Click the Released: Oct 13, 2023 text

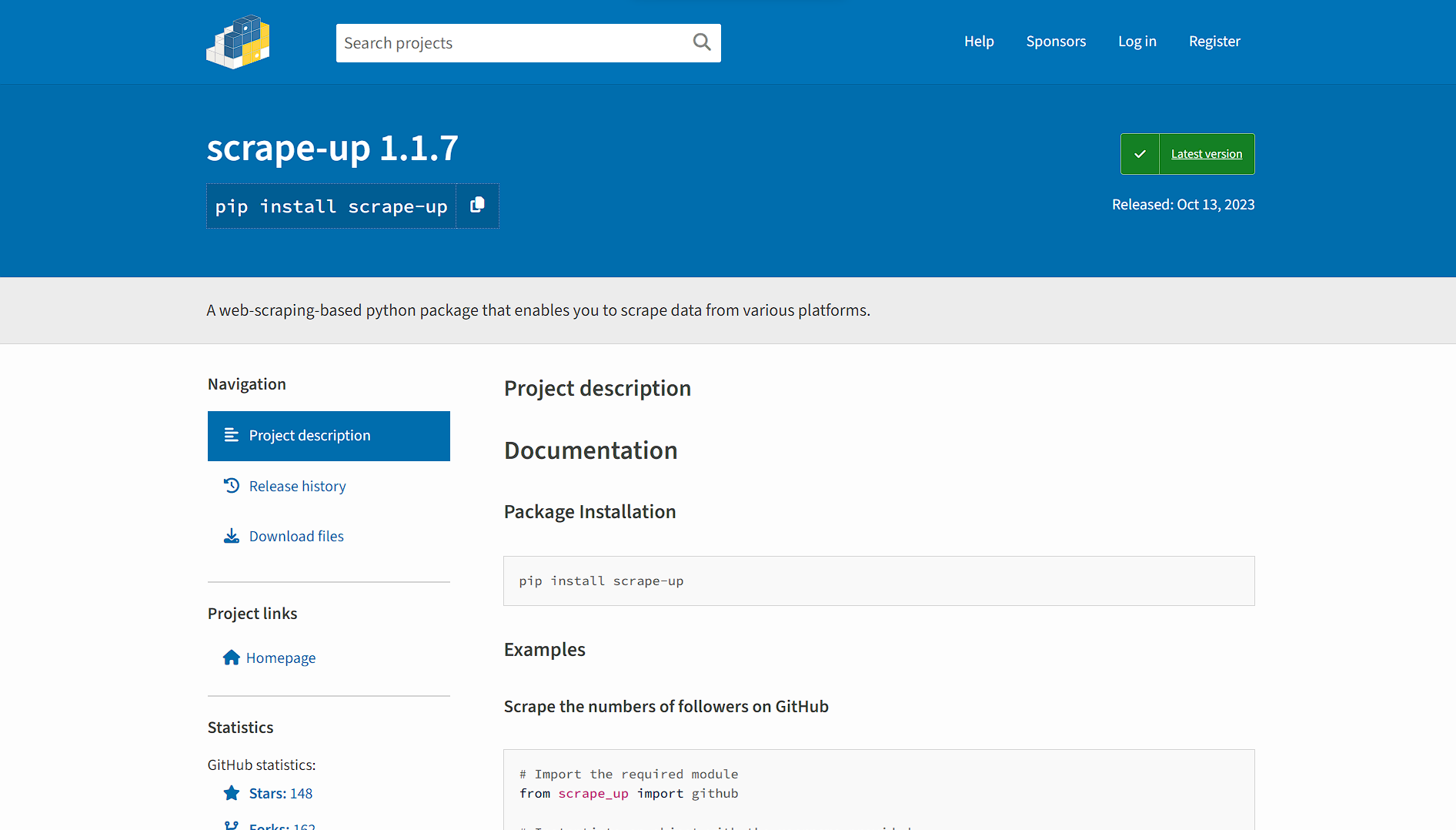point(1183,205)
